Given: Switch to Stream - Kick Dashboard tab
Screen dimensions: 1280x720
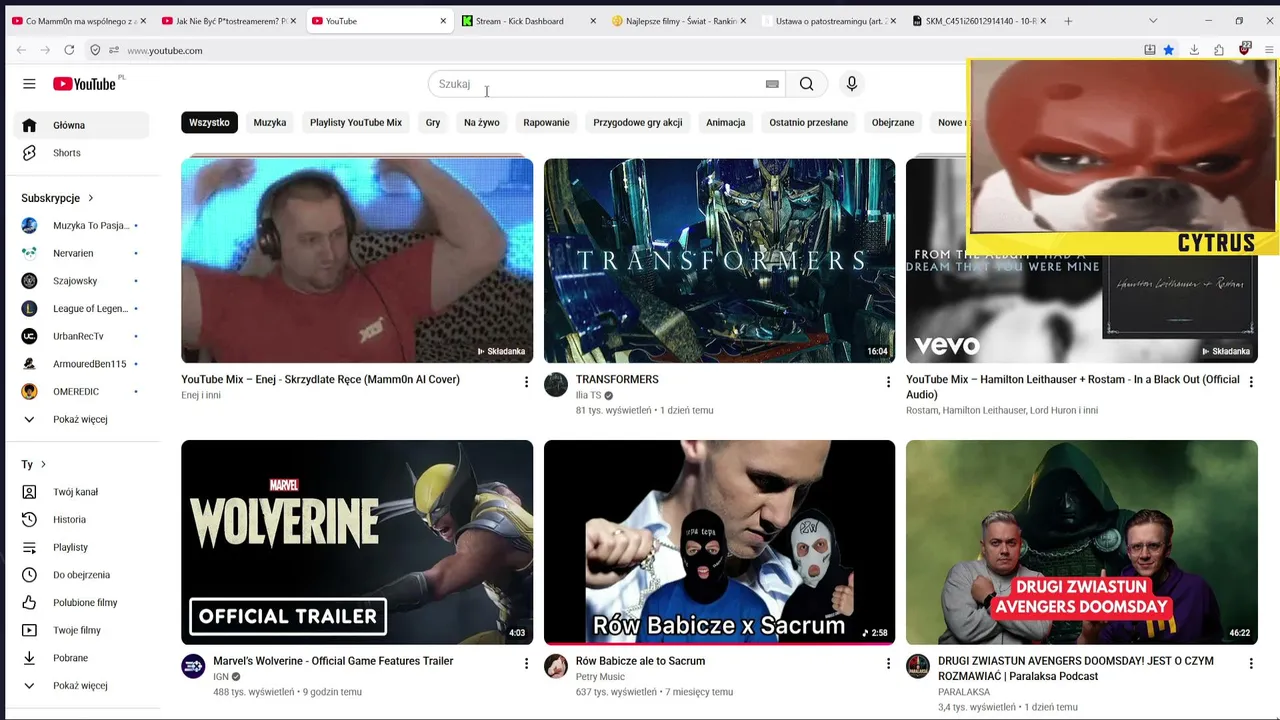Looking at the screenshot, I should click(529, 21).
